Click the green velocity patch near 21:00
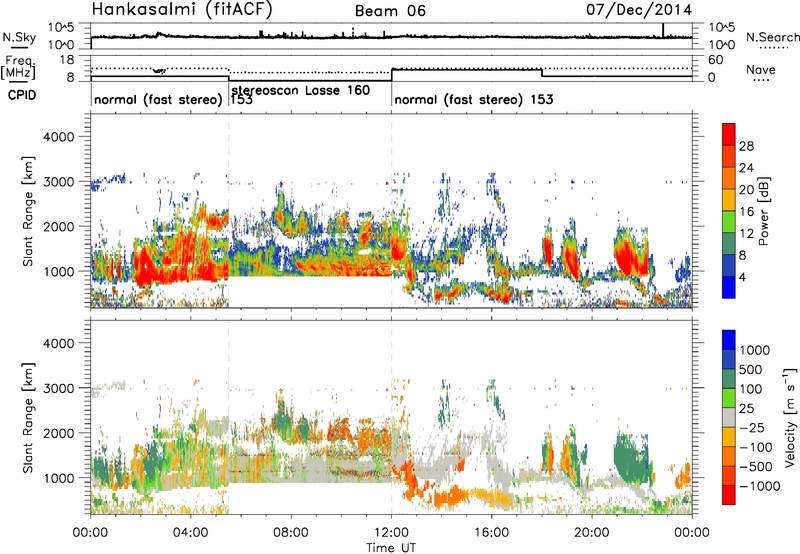 coord(630,457)
